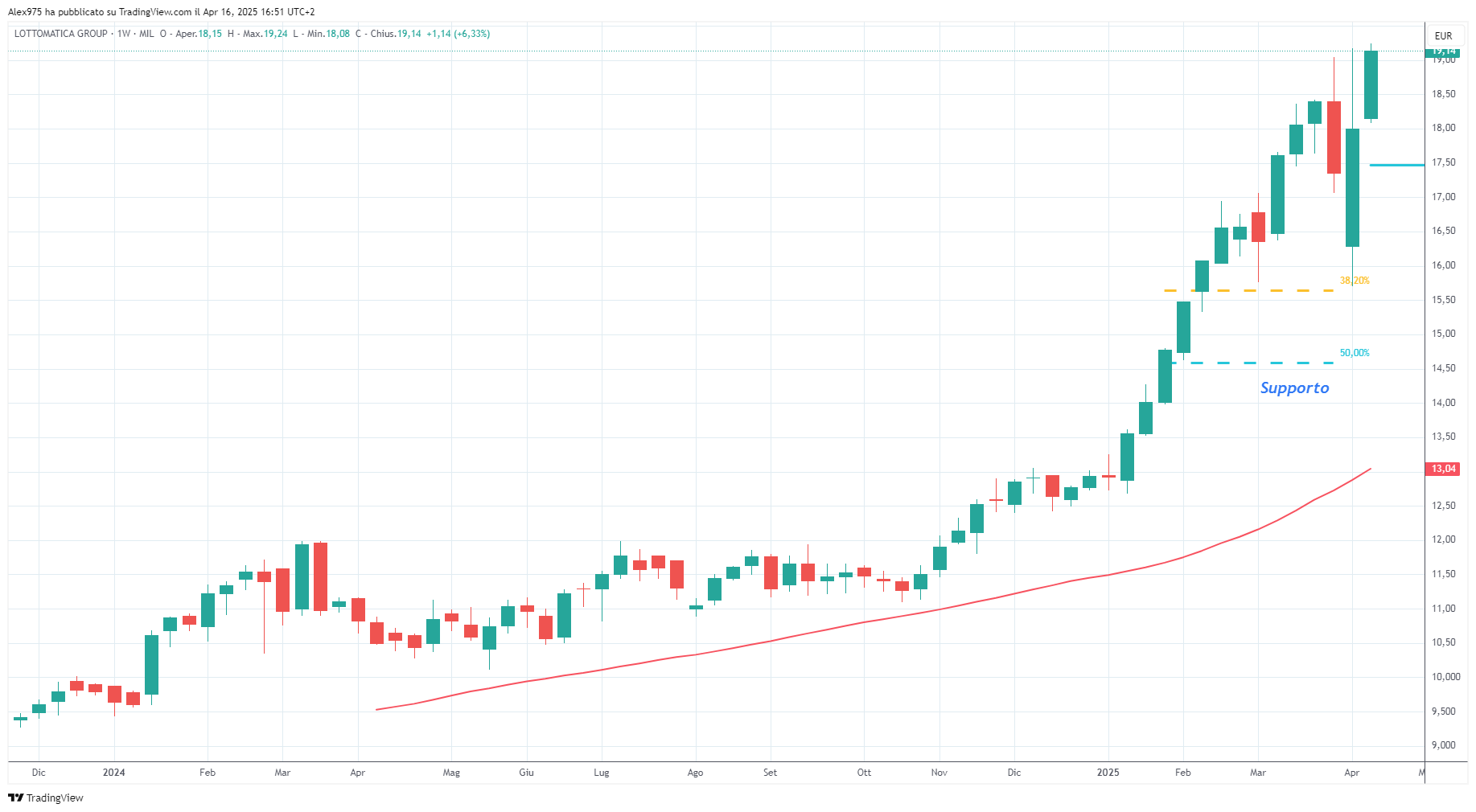
Task: Click the Min.18,08 low value
Action: 328,34
